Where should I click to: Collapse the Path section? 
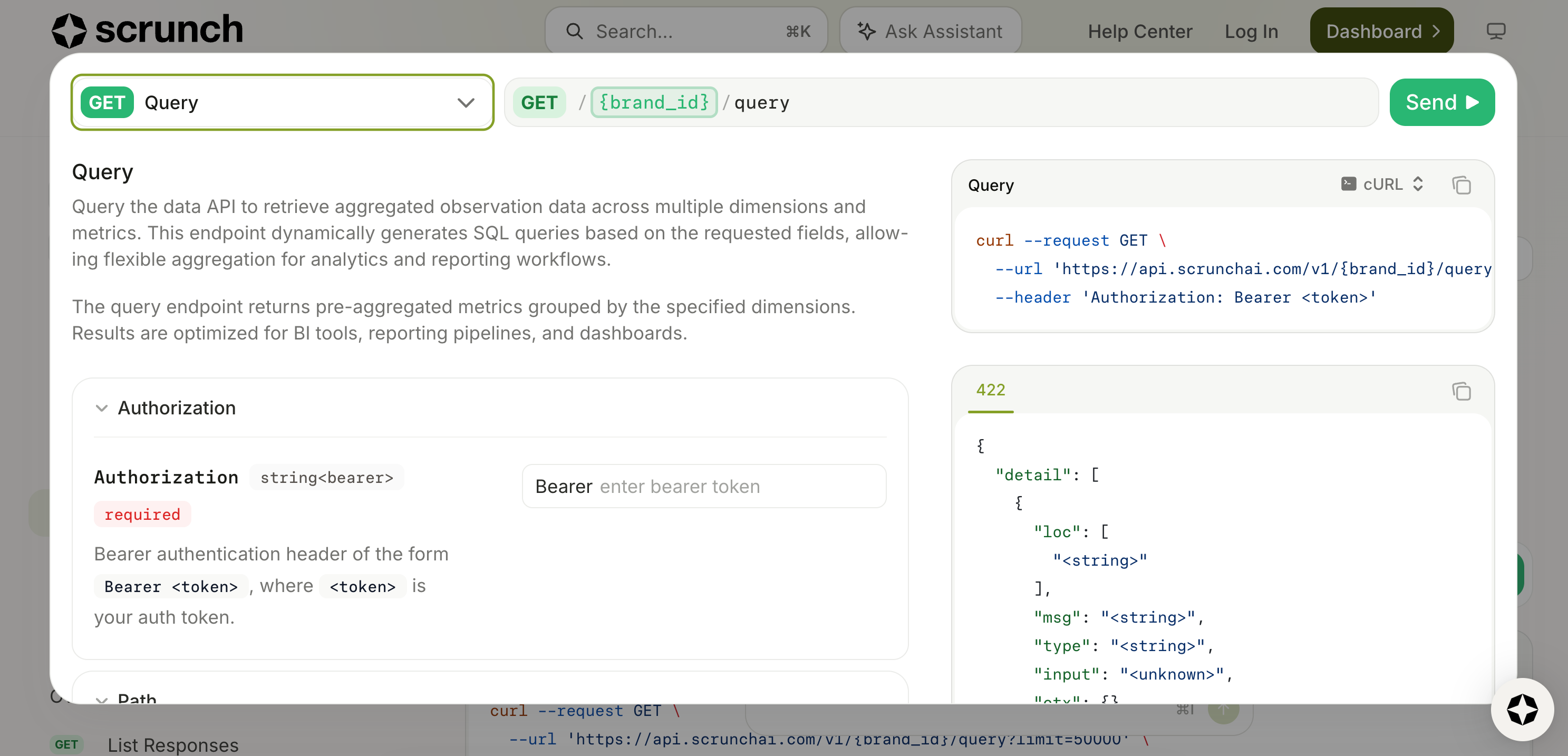[x=126, y=699]
